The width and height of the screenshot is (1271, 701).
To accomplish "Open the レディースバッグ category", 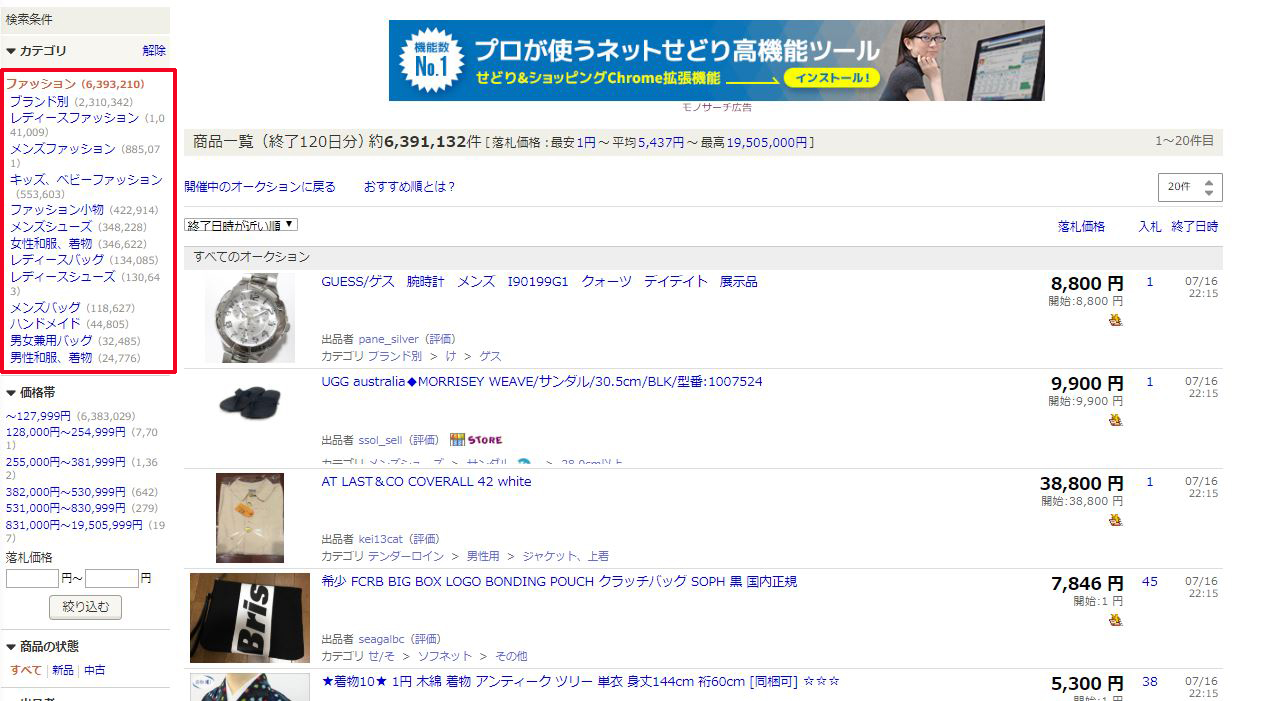I will [x=57, y=260].
